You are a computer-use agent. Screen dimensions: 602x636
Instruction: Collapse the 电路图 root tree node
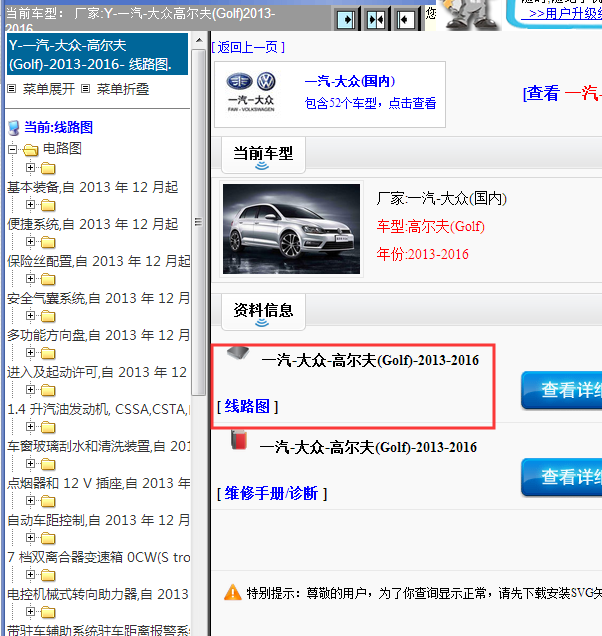tap(13, 149)
